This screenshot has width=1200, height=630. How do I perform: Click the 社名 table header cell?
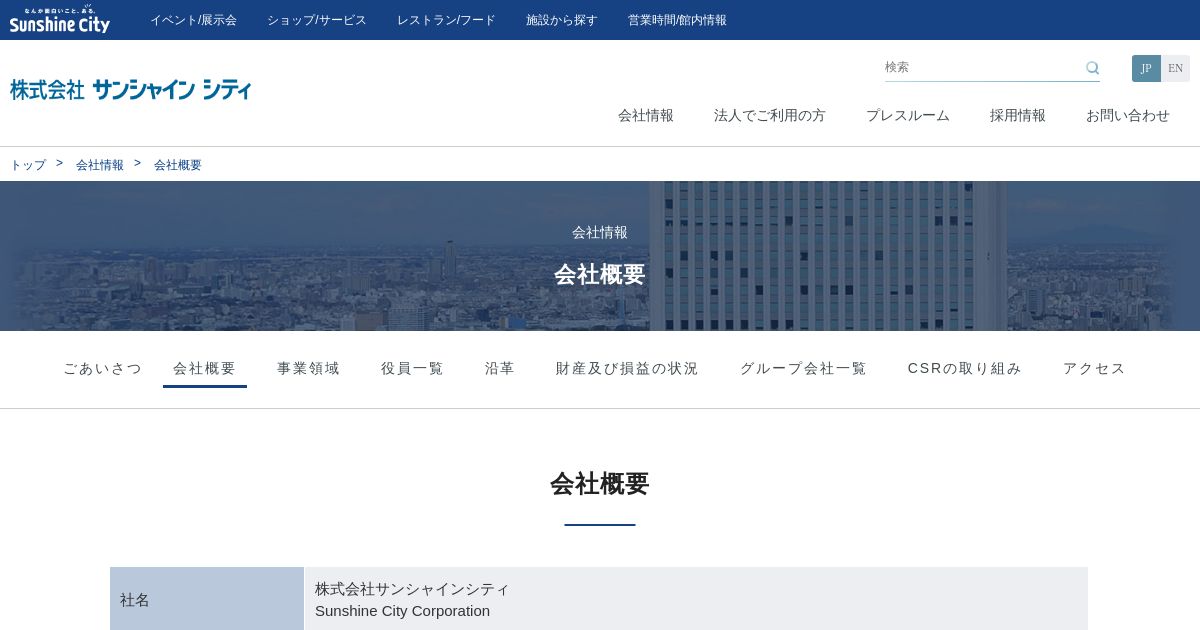pyautogui.click(x=207, y=599)
